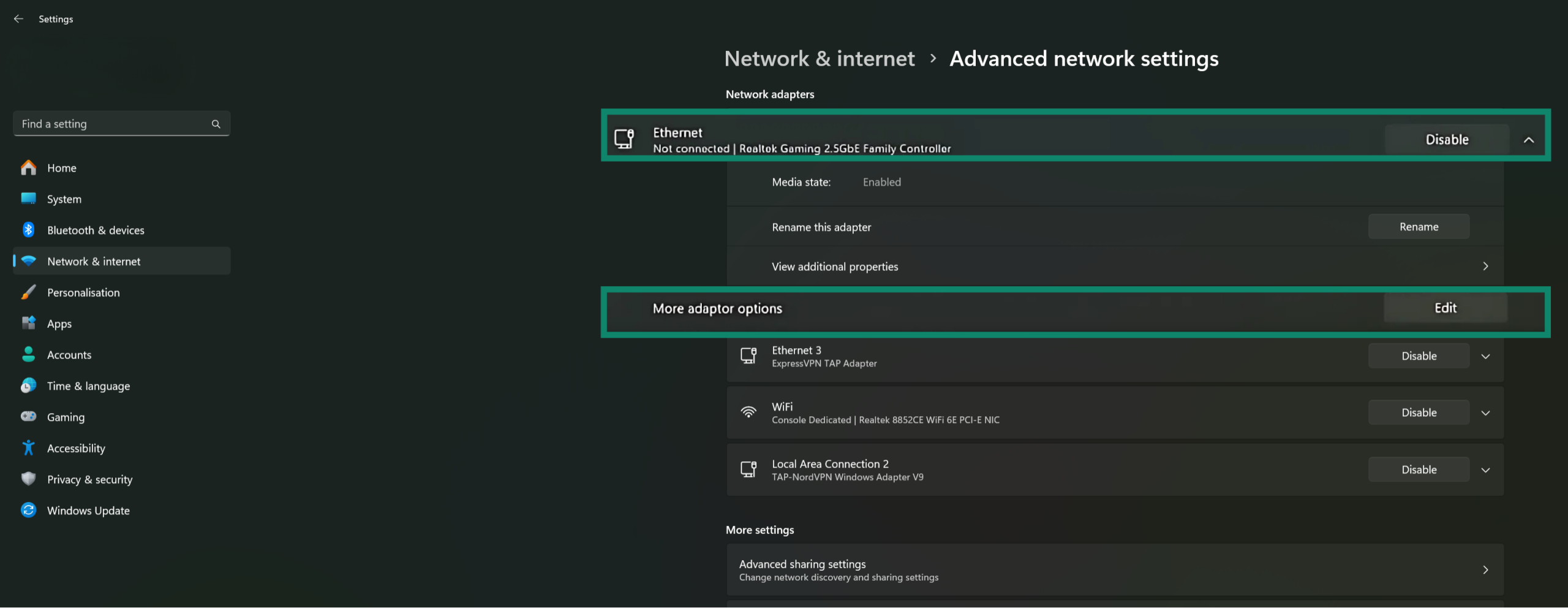The width and height of the screenshot is (1568, 608).
Task: Rename the Ethernet adapter
Action: pos(1419,227)
